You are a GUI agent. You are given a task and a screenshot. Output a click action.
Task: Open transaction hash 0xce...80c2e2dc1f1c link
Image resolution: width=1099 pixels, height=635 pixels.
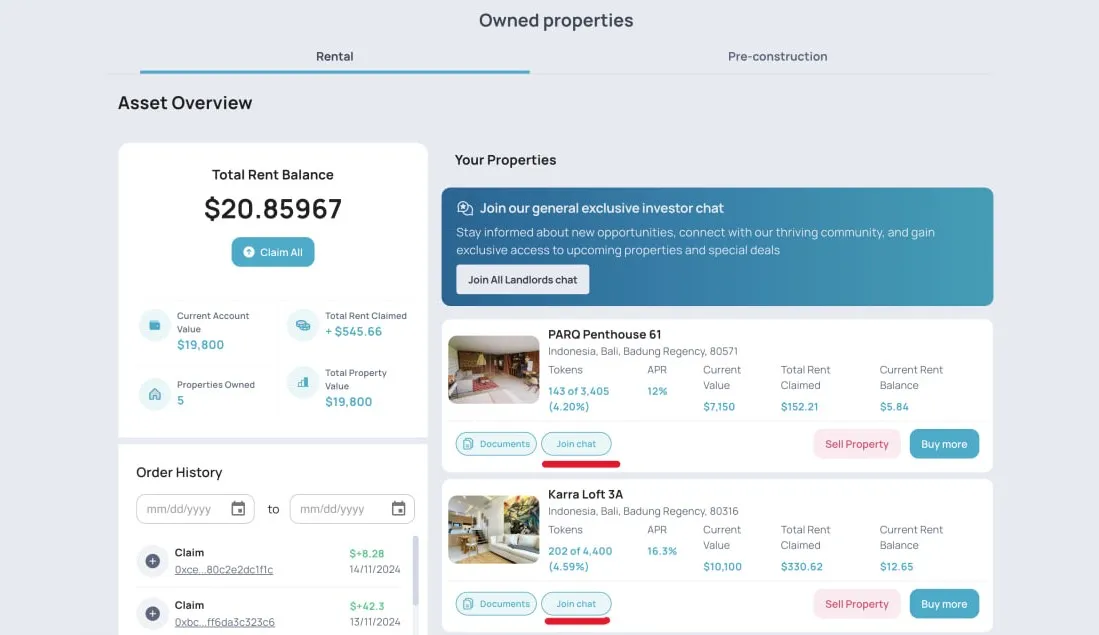click(x=224, y=570)
